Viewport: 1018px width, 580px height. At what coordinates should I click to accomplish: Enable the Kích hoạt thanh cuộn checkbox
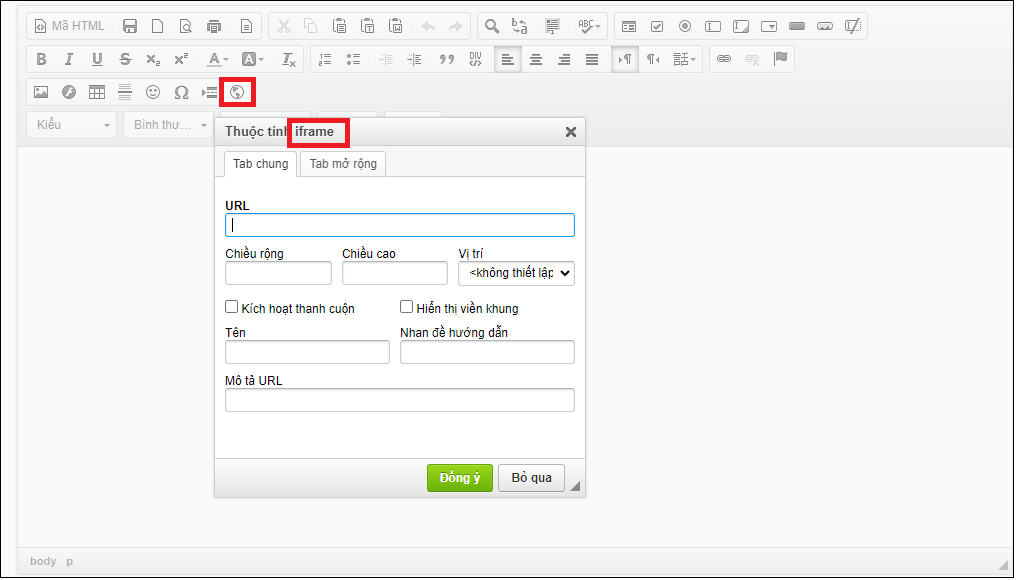pyautogui.click(x=232, y=308)
